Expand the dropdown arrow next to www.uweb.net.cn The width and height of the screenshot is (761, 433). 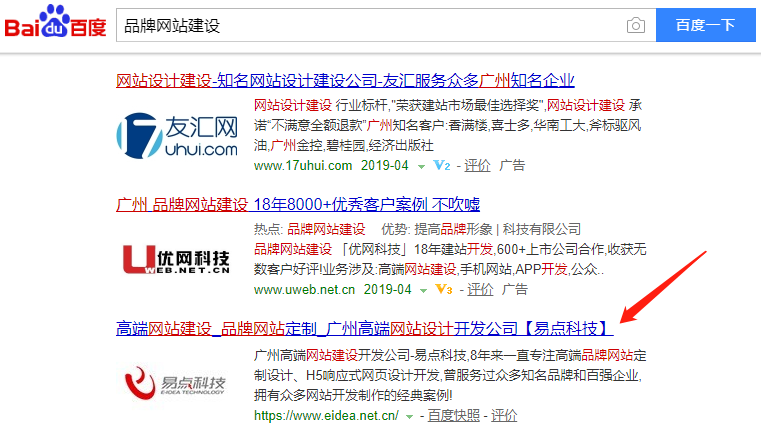423,291
